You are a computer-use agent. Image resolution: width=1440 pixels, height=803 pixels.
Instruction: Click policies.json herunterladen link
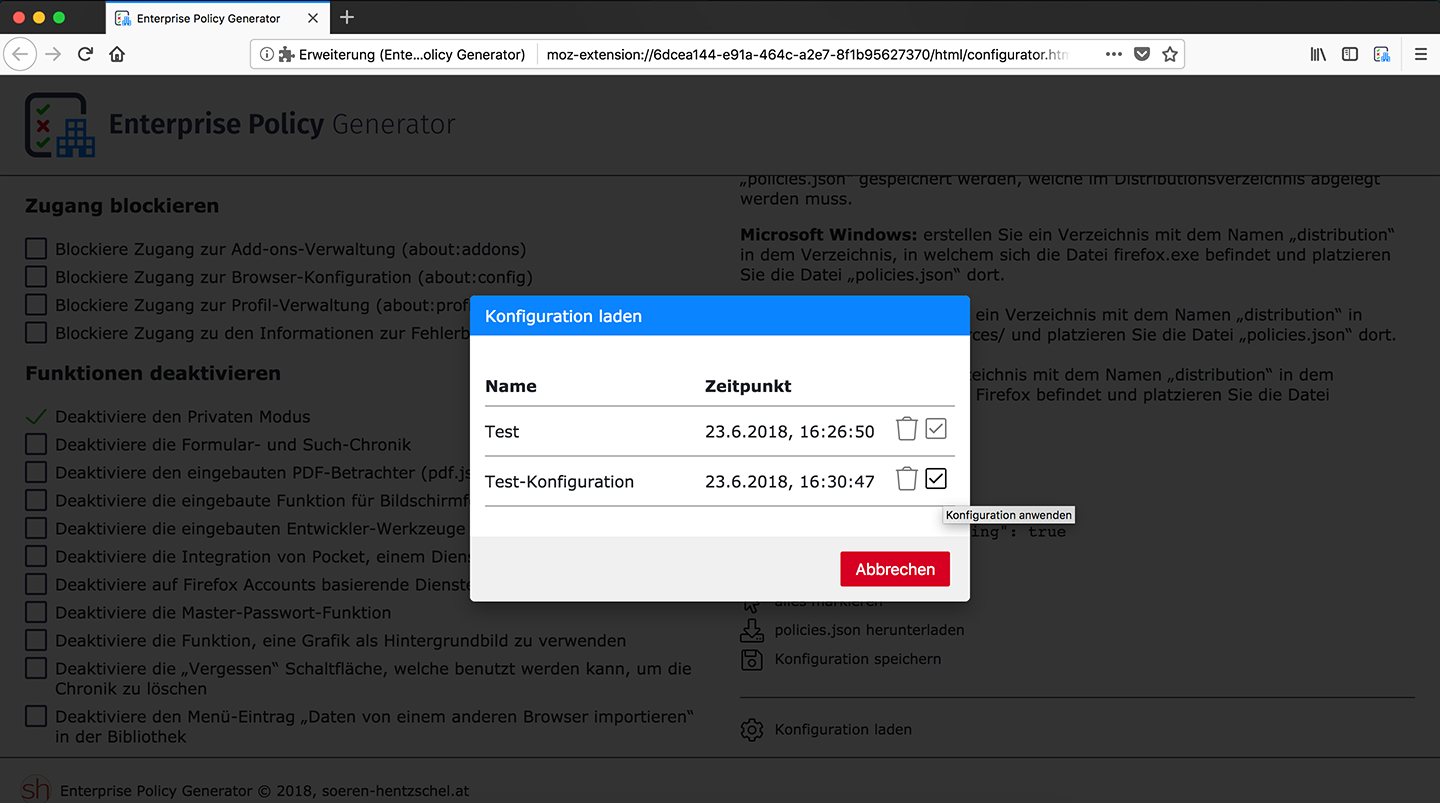[x=868, y=630]
